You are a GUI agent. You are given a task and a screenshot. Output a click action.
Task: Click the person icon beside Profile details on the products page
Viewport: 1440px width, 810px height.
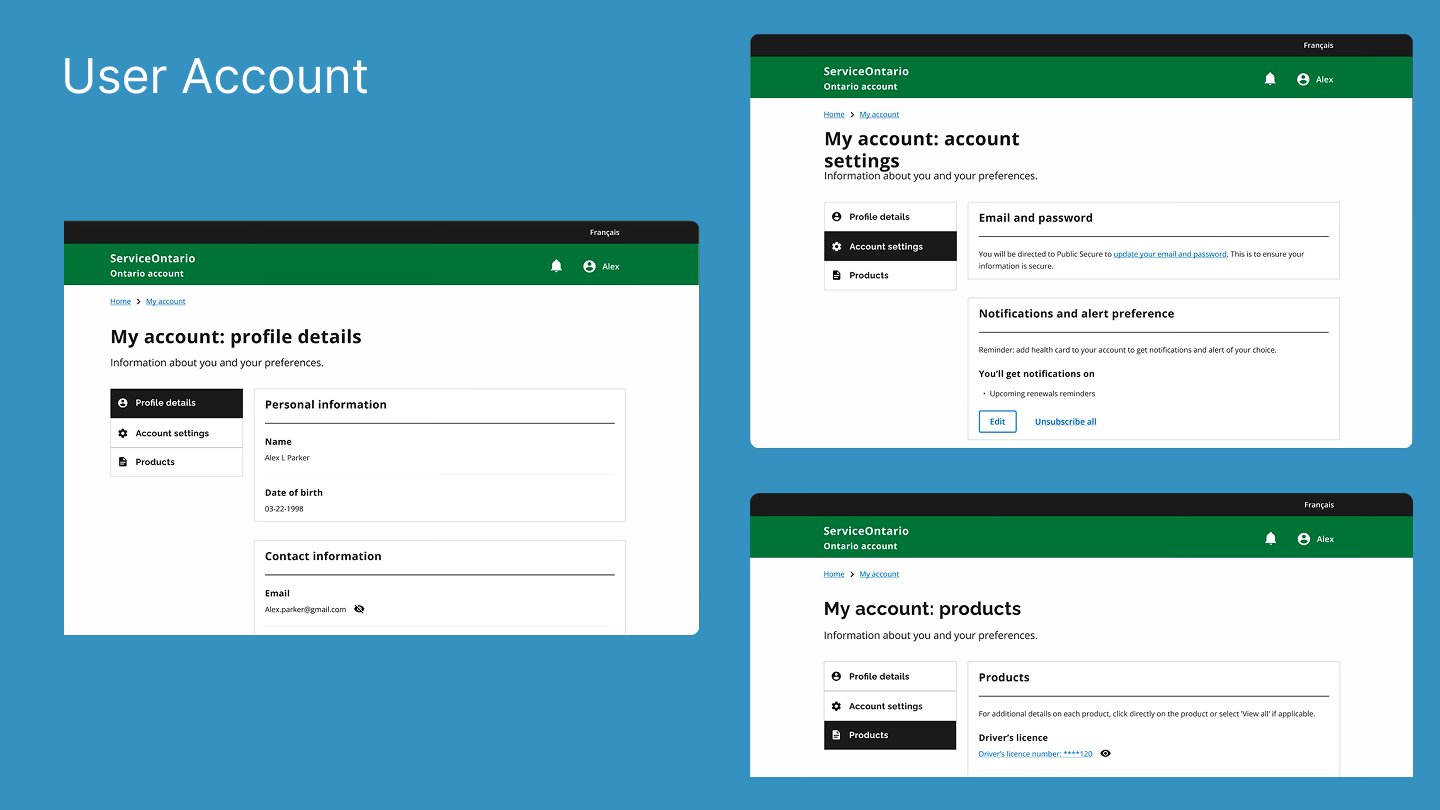(836, 676)
